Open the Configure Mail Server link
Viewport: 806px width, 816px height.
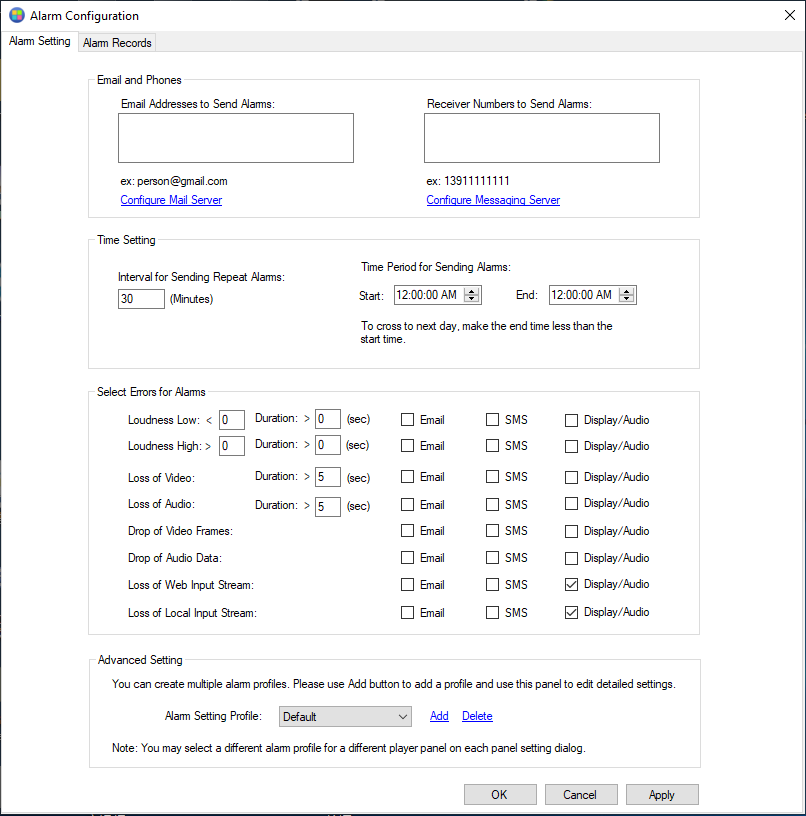click(171, 200)
